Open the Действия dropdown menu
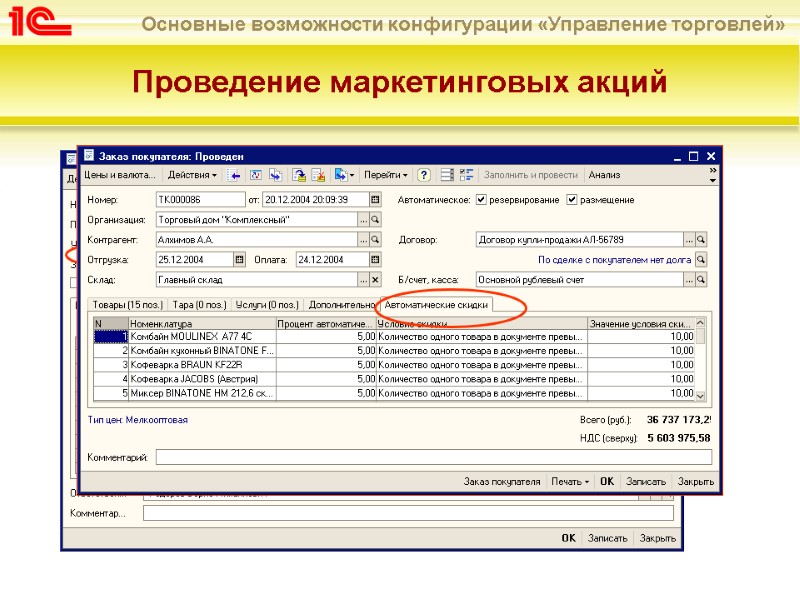 (195, 173)
